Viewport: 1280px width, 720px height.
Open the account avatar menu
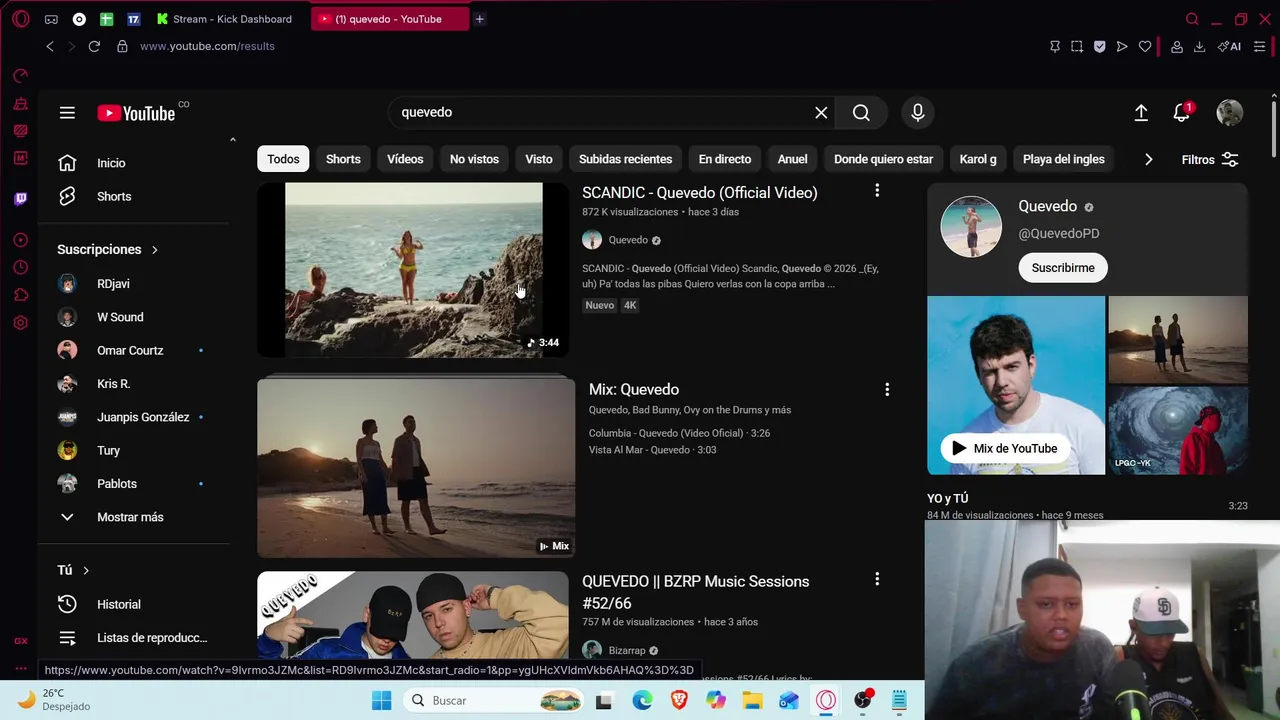point(1229,113)
